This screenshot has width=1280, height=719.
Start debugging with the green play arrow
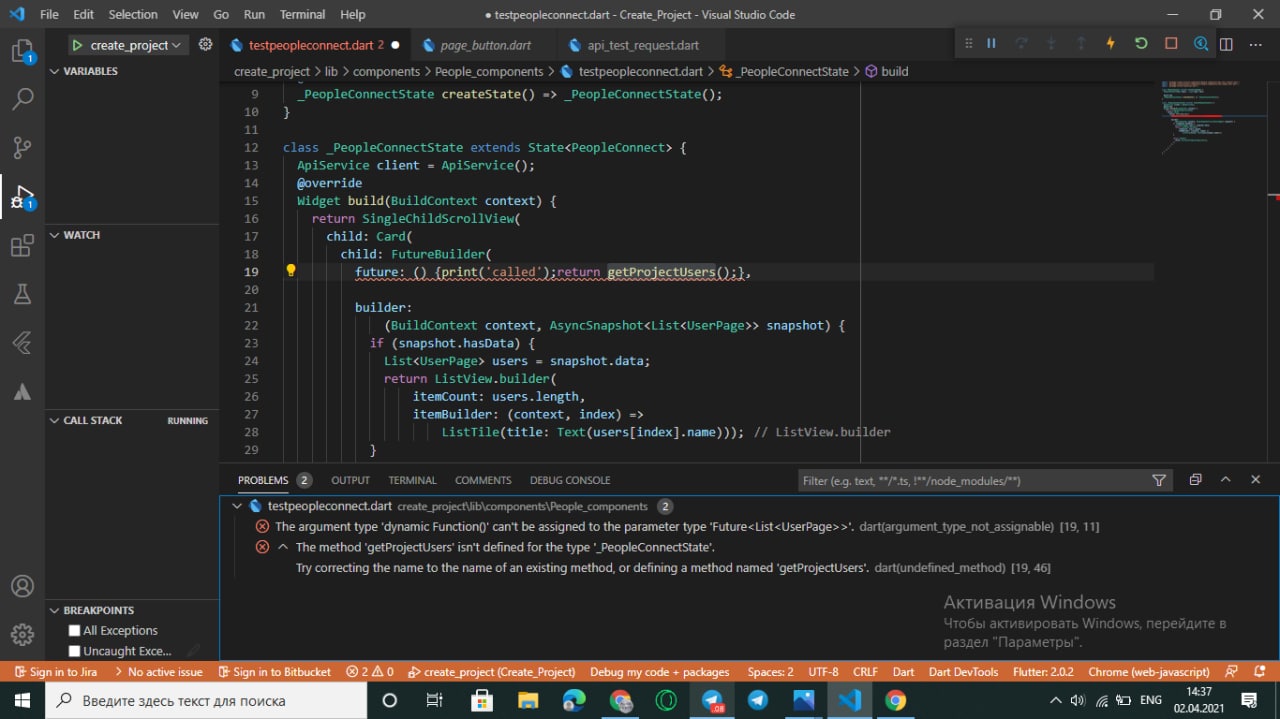(77, 45)
